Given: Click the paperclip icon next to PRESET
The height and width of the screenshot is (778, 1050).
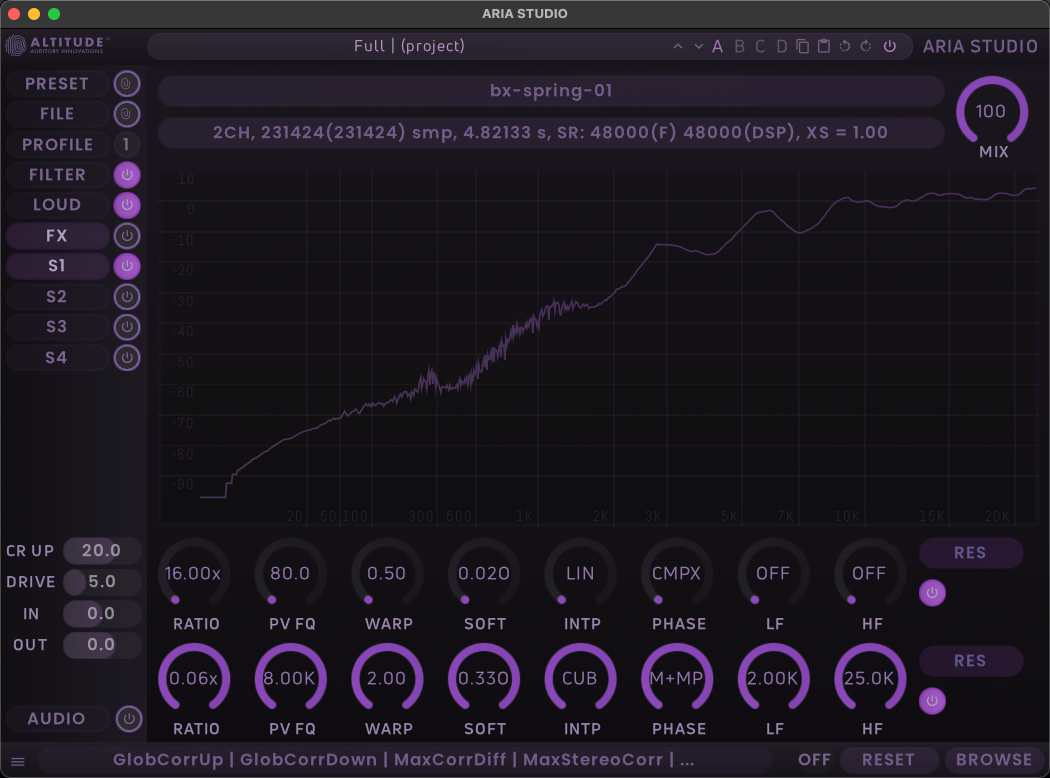Looking at the screenshot, I should 126,84.
